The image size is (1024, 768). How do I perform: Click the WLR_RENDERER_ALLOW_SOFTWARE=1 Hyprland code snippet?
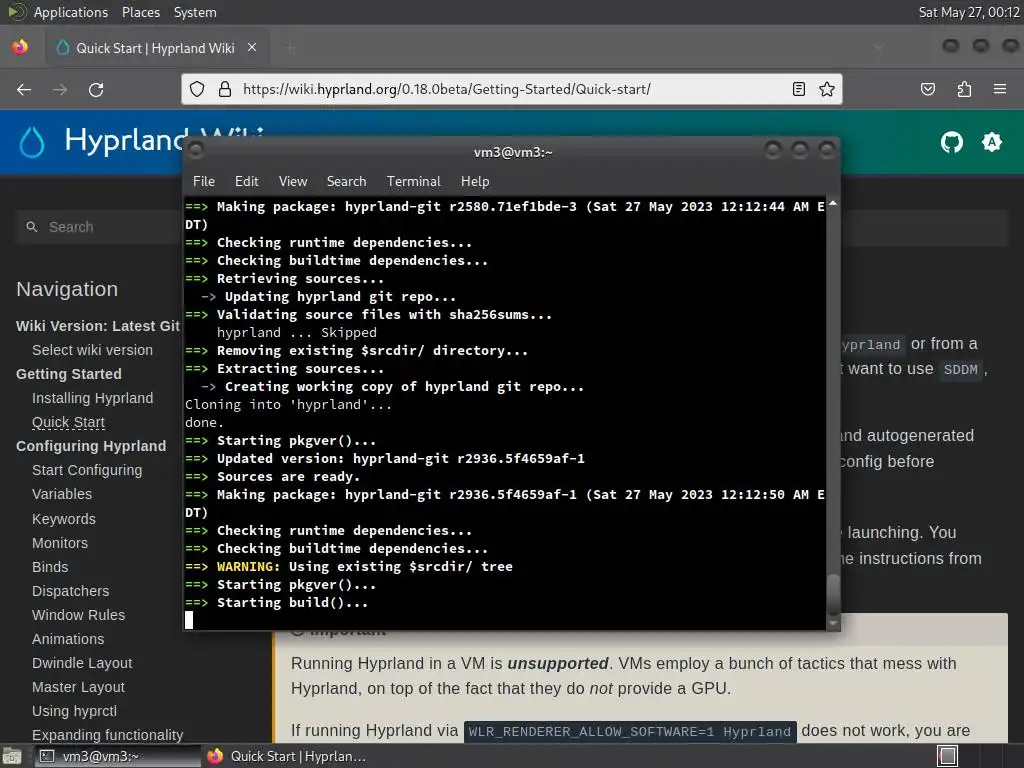pyautogui.click(x=630, y=731)
